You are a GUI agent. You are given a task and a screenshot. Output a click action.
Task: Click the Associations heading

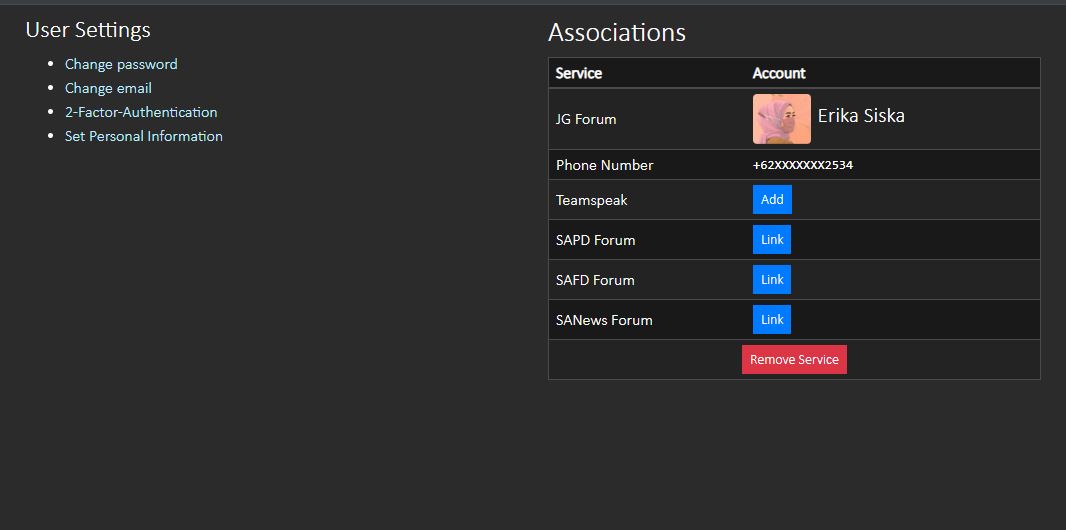click(x=617, y=33)
